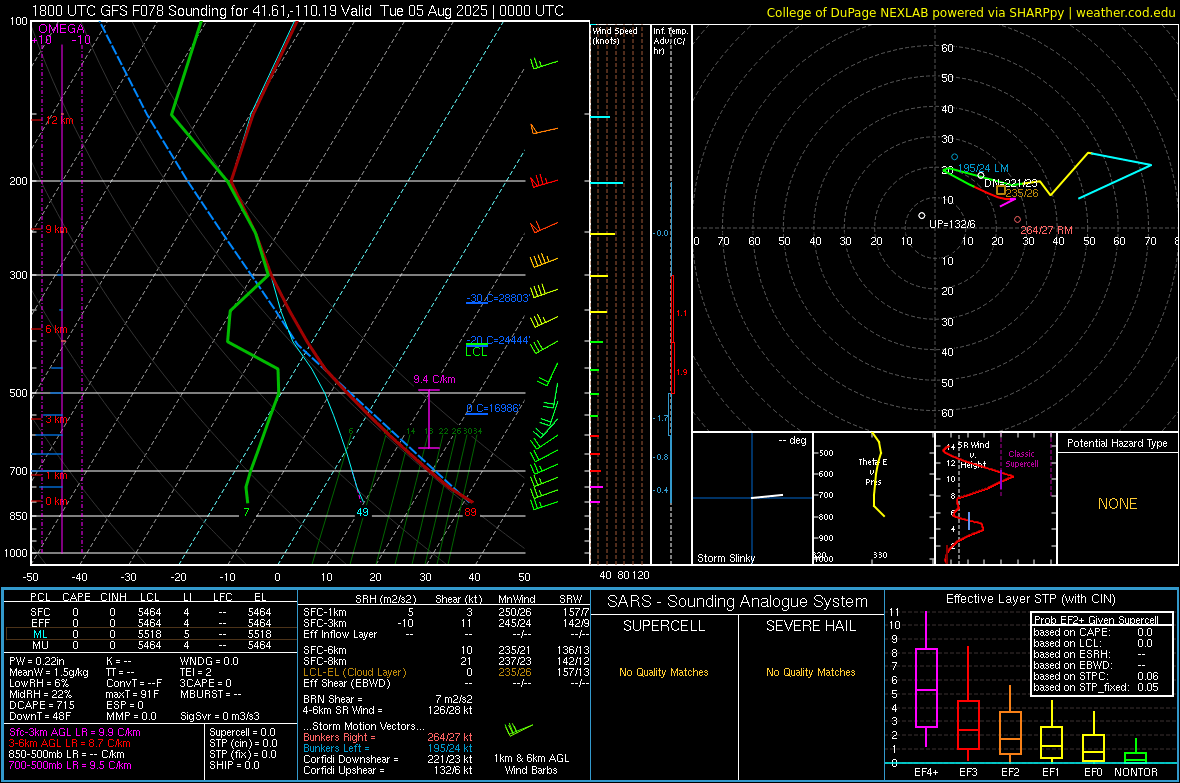Click the DN=221/23 hodograph label
The image size is (1180, 783).
1011,183
